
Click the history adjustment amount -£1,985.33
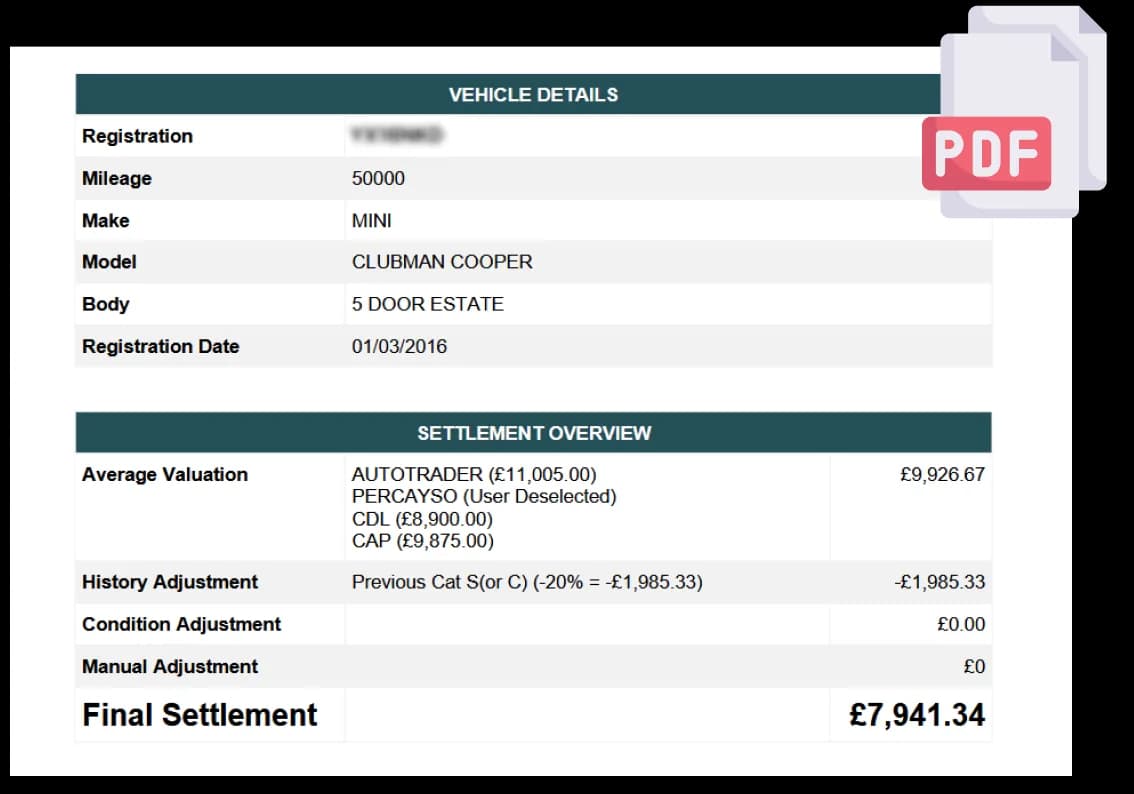pyautogui.click(x=939, y=582)
